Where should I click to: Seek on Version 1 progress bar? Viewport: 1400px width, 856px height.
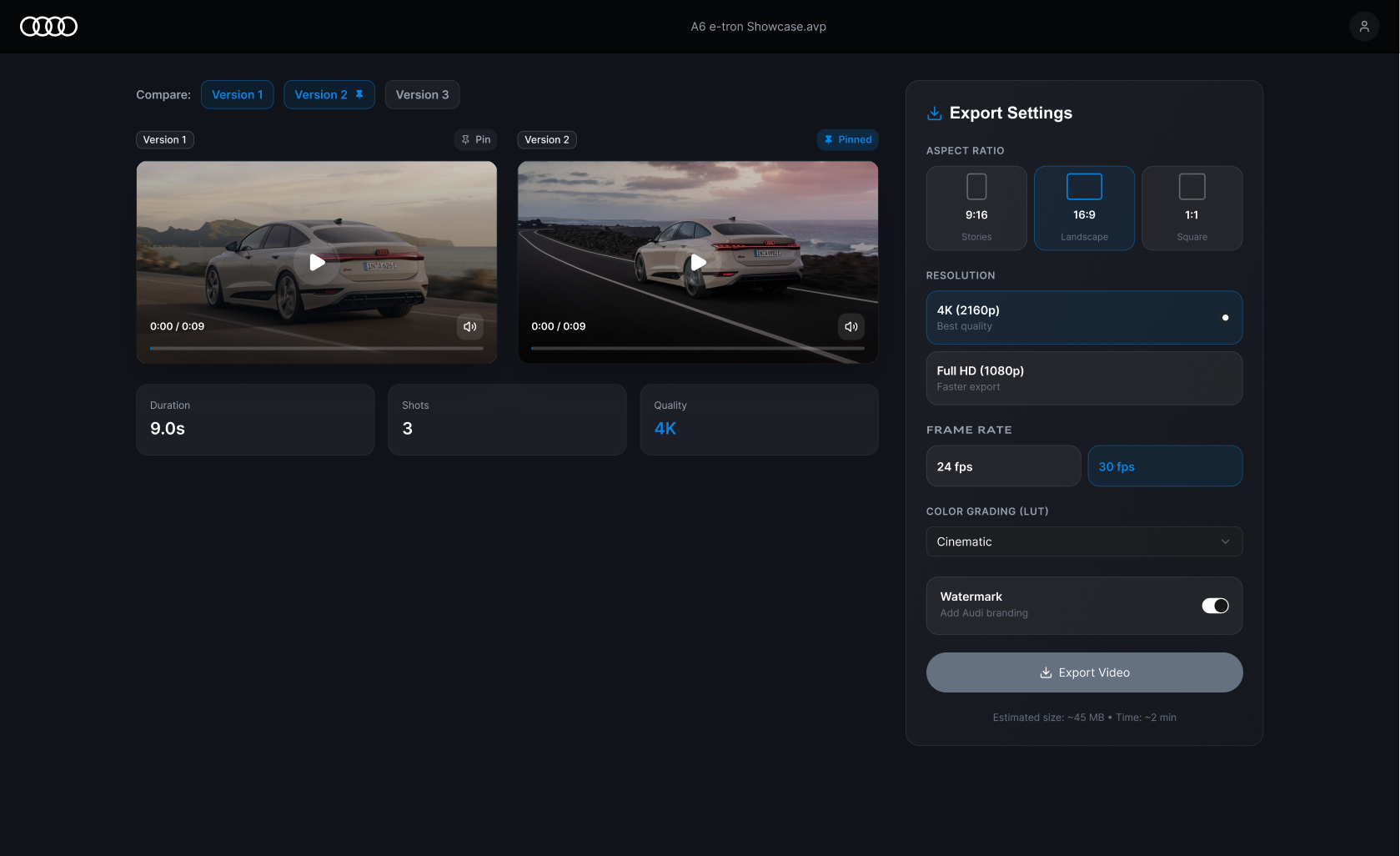(x=317, y=348)
